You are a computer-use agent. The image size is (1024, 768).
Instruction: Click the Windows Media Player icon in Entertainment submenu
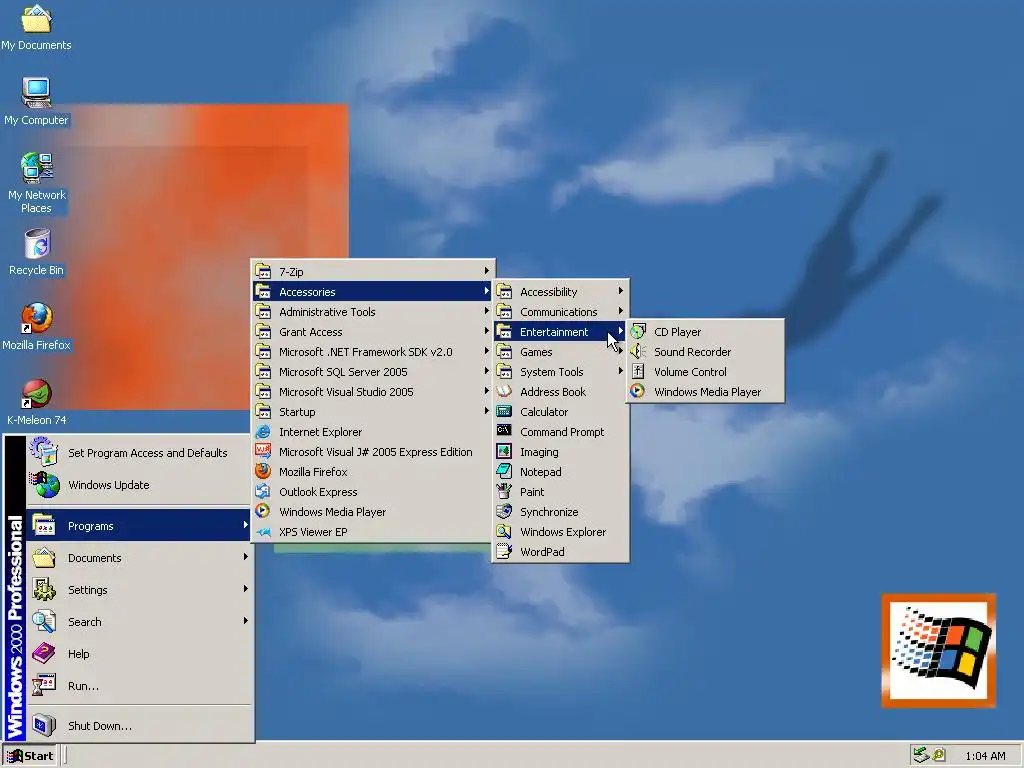coord(638,391)
